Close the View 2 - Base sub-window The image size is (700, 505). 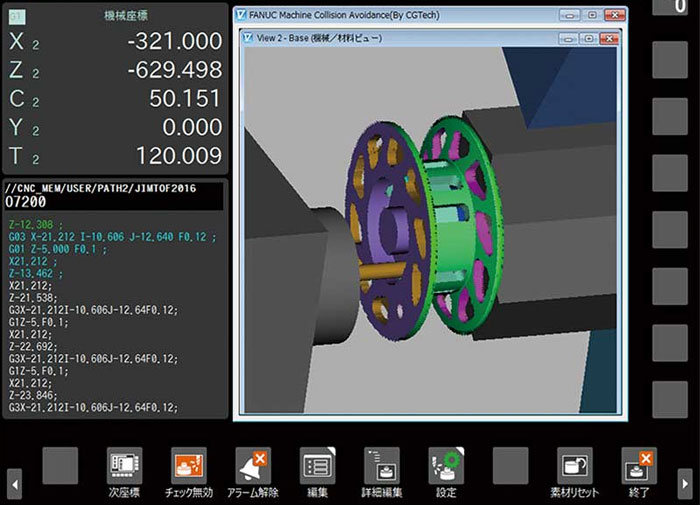(x=609, y=39)
